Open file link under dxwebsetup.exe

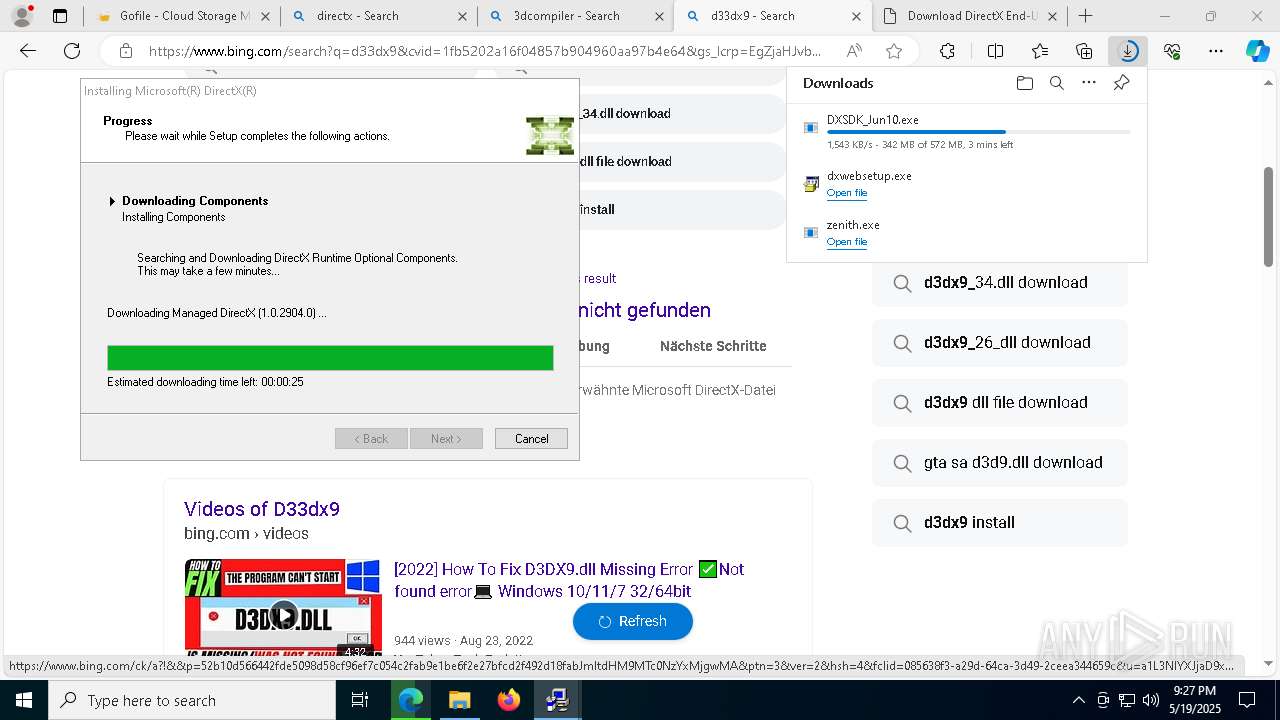pos(846,193)
